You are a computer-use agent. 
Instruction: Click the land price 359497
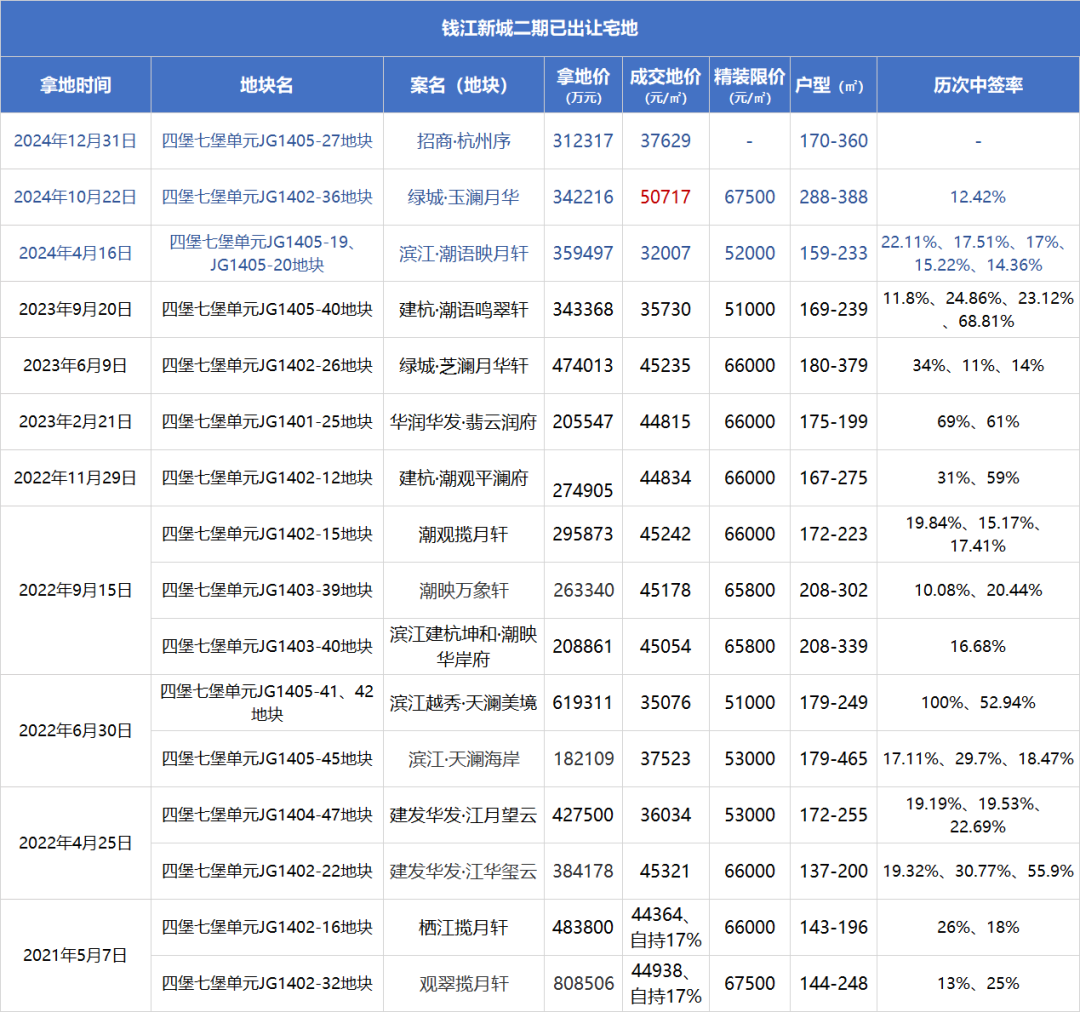pos(583,254)
